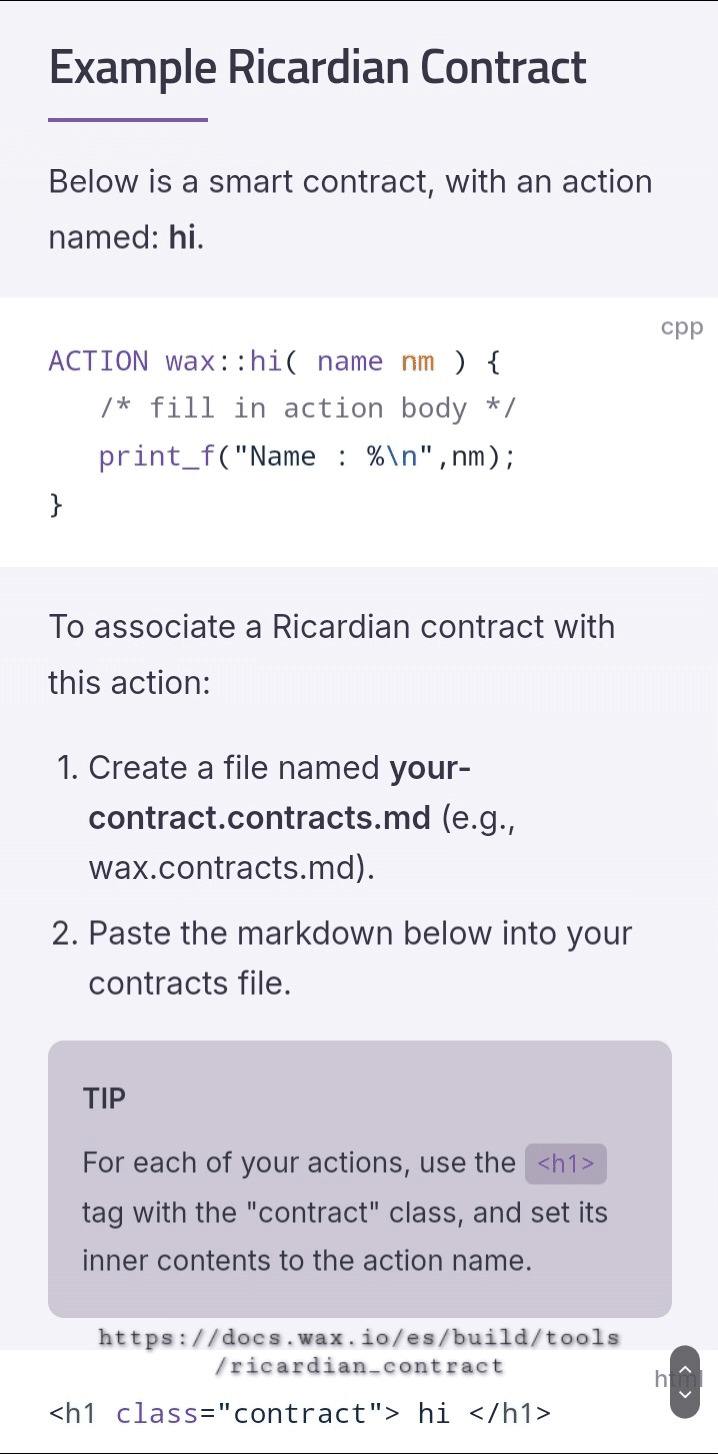Click the ACTION wax::hi code line
The width and height of the screenshot is (718, 1454).
(x=274, y=361)
